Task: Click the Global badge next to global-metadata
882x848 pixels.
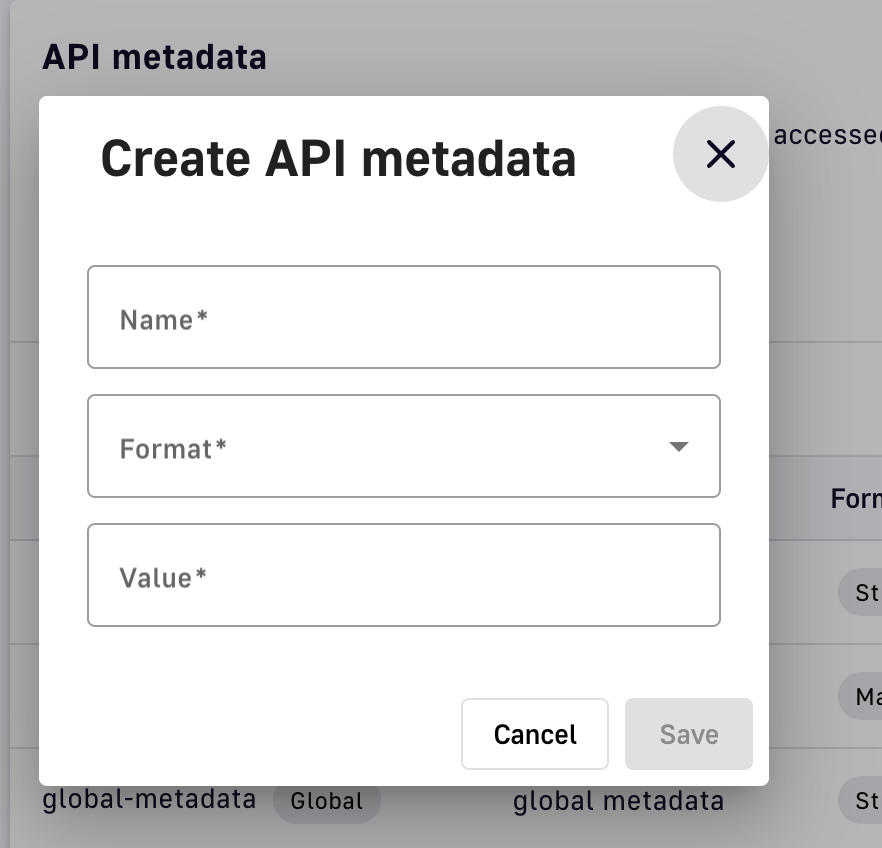Action: [327, 801]
